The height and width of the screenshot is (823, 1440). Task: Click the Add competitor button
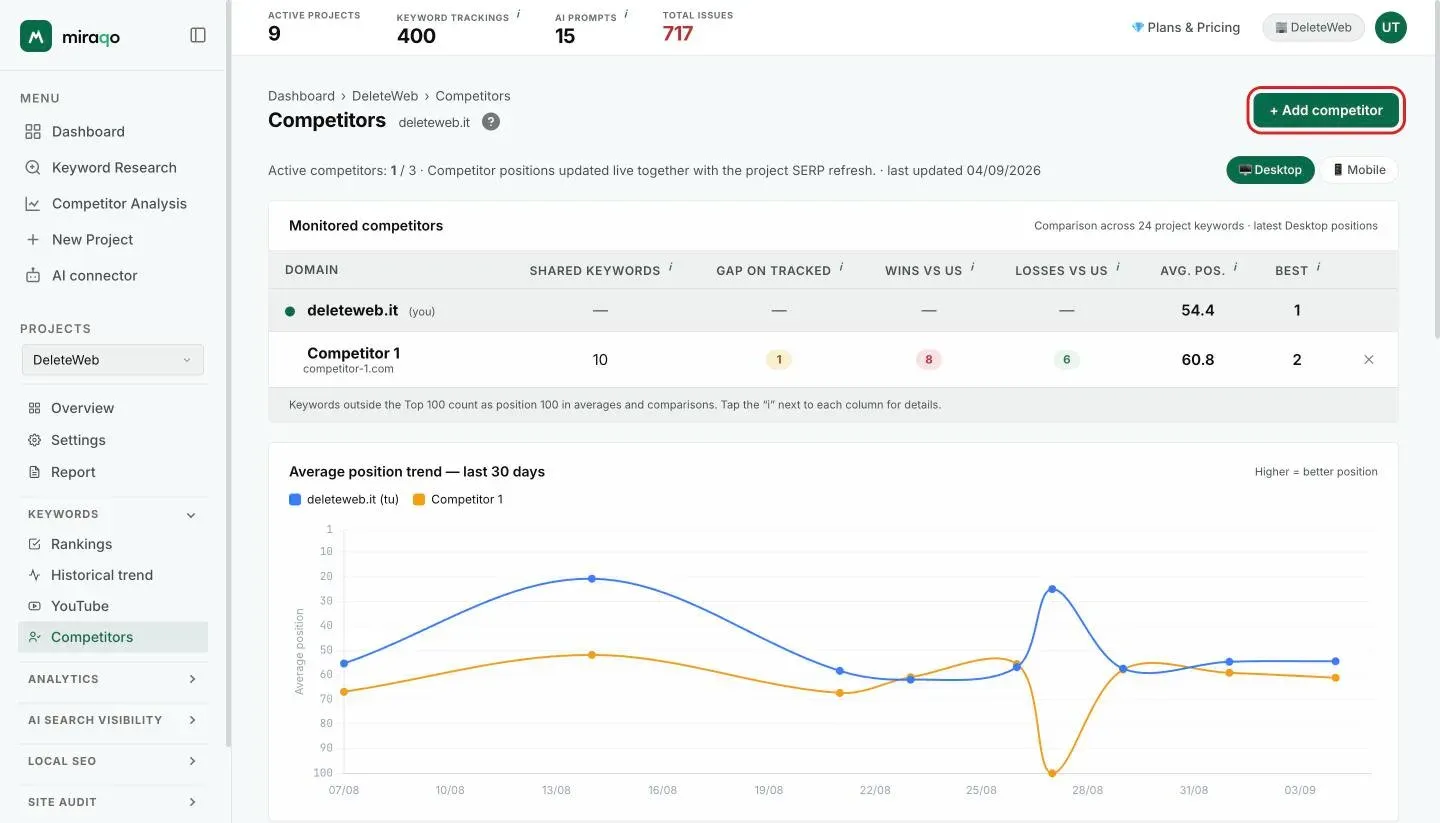pyautogui.click(x=1326, y=110)
